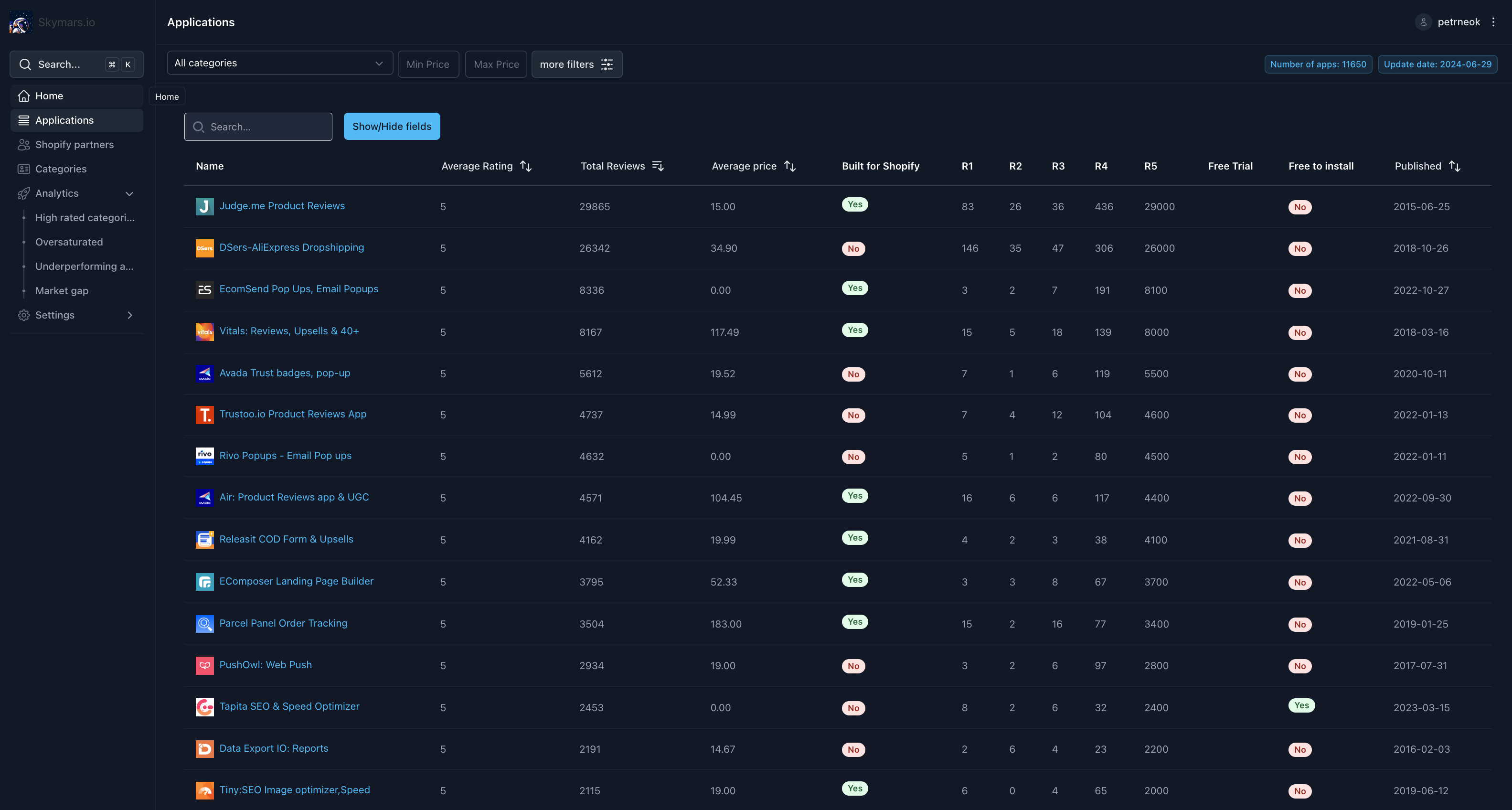1512x810 pixels.
Task: Click the Tapita SEO app icon
Action: pyautogui.click(x=205, y=707)
